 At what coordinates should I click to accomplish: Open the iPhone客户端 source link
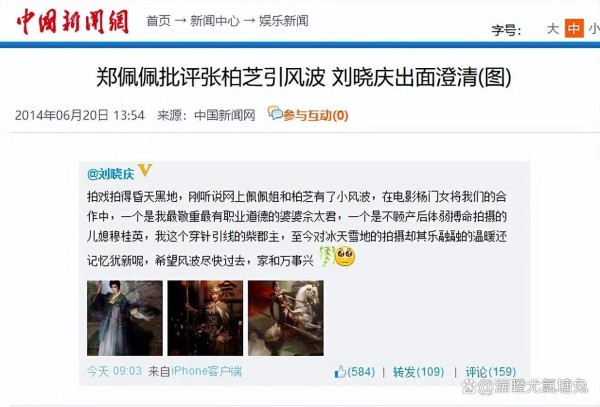click(207, 371)
